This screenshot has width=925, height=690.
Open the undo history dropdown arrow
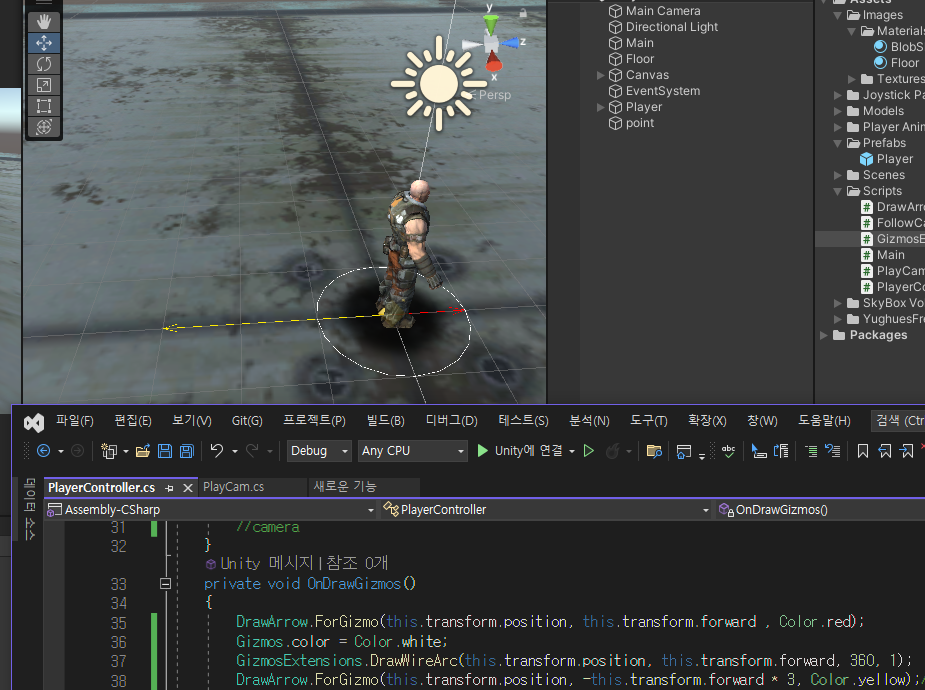click(235, 452)
